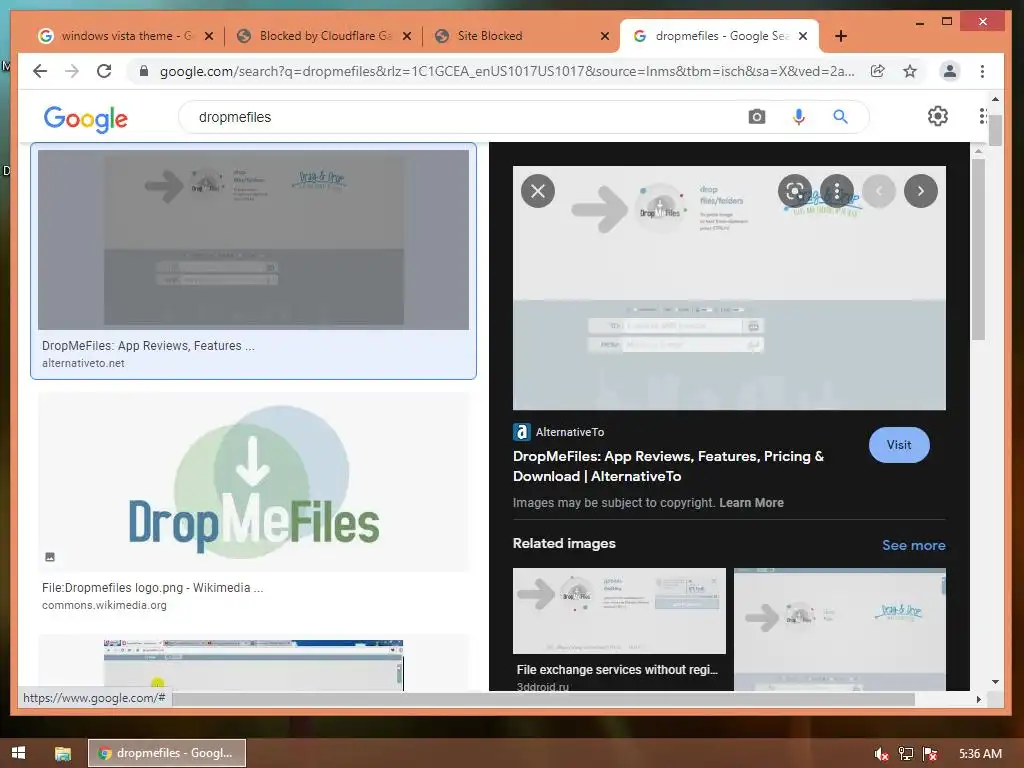The image size is (1024, 768).
Task: Open network status tray icon
Action: pyautogui.click(x=906, y=754)
